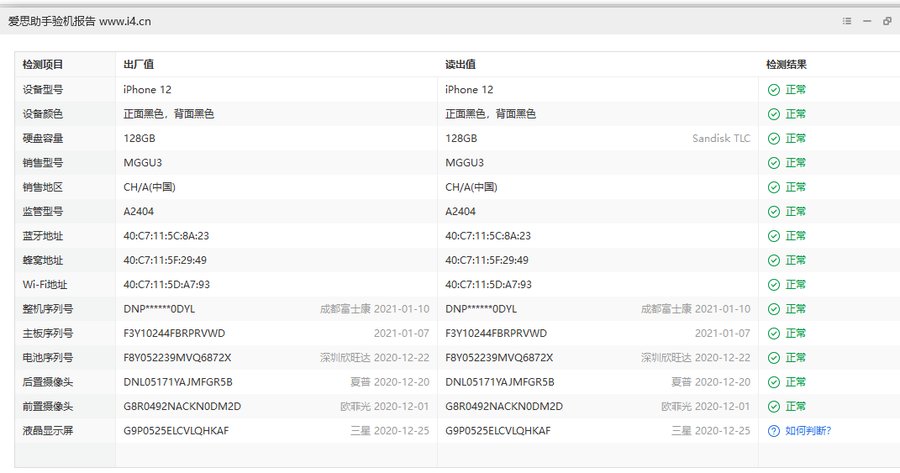
Task: Minimize the 爱思助手验机报告 window
Action: 867,21
